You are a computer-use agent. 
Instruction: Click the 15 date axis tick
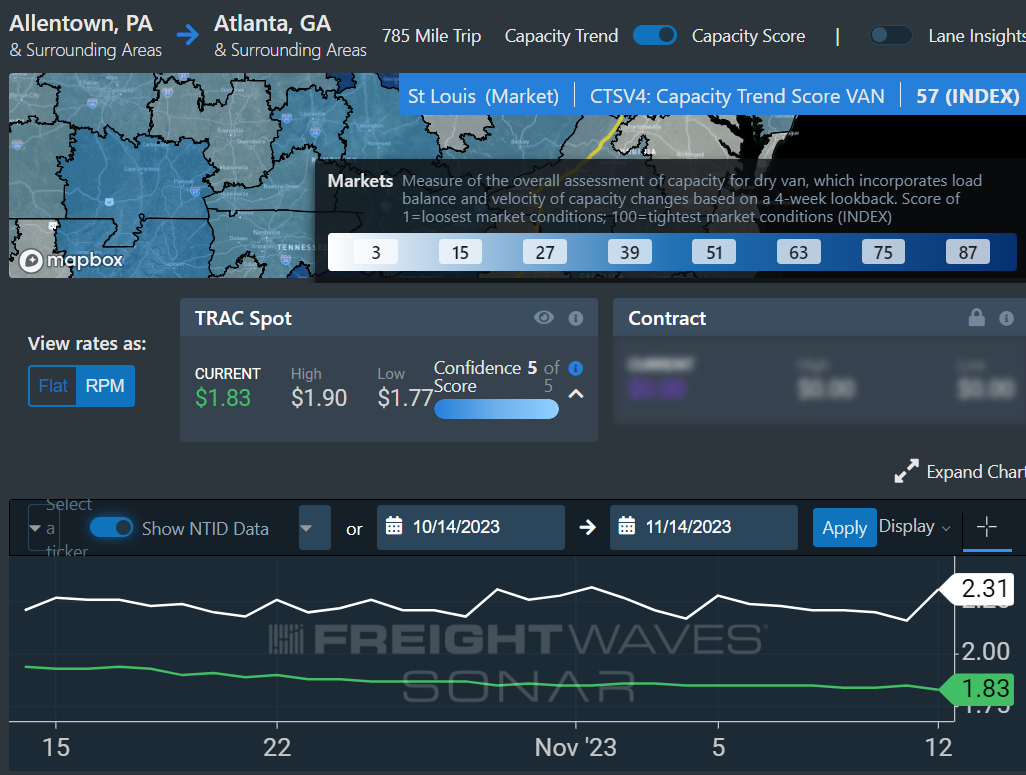click(56, 747)
